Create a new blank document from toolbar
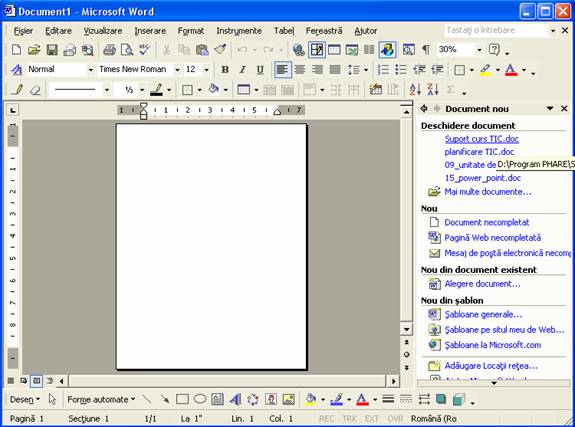575x427 pixels. pyautogui.click(x=16, y=50)
